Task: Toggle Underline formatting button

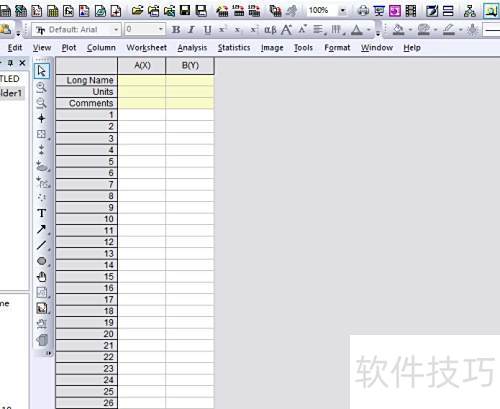Action: click(x=207, y=30)
